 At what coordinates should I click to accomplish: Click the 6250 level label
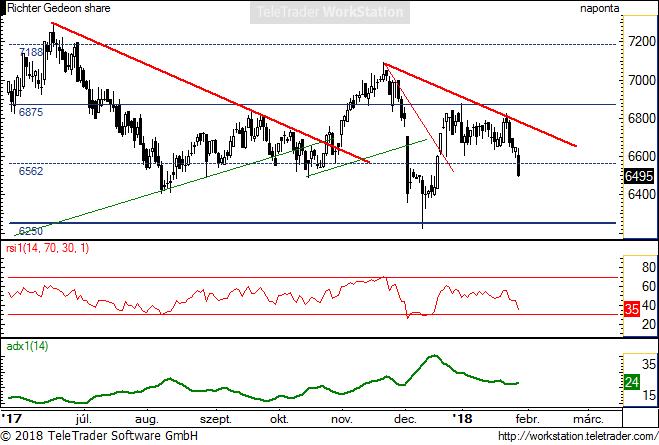pos(31,231)
